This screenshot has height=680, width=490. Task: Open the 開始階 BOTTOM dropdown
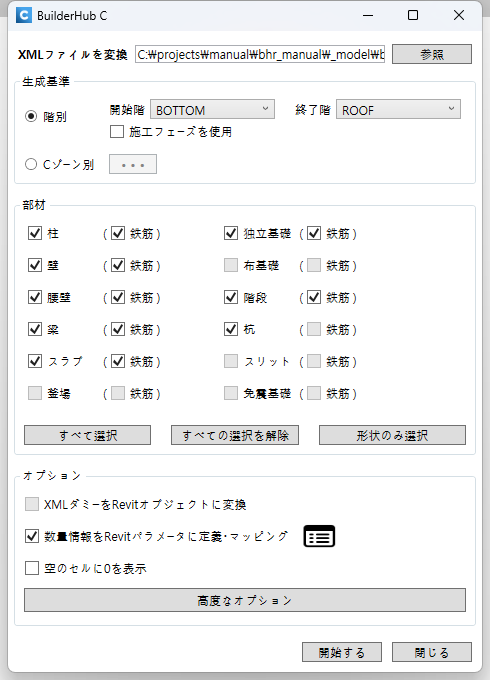click(212, 109)
